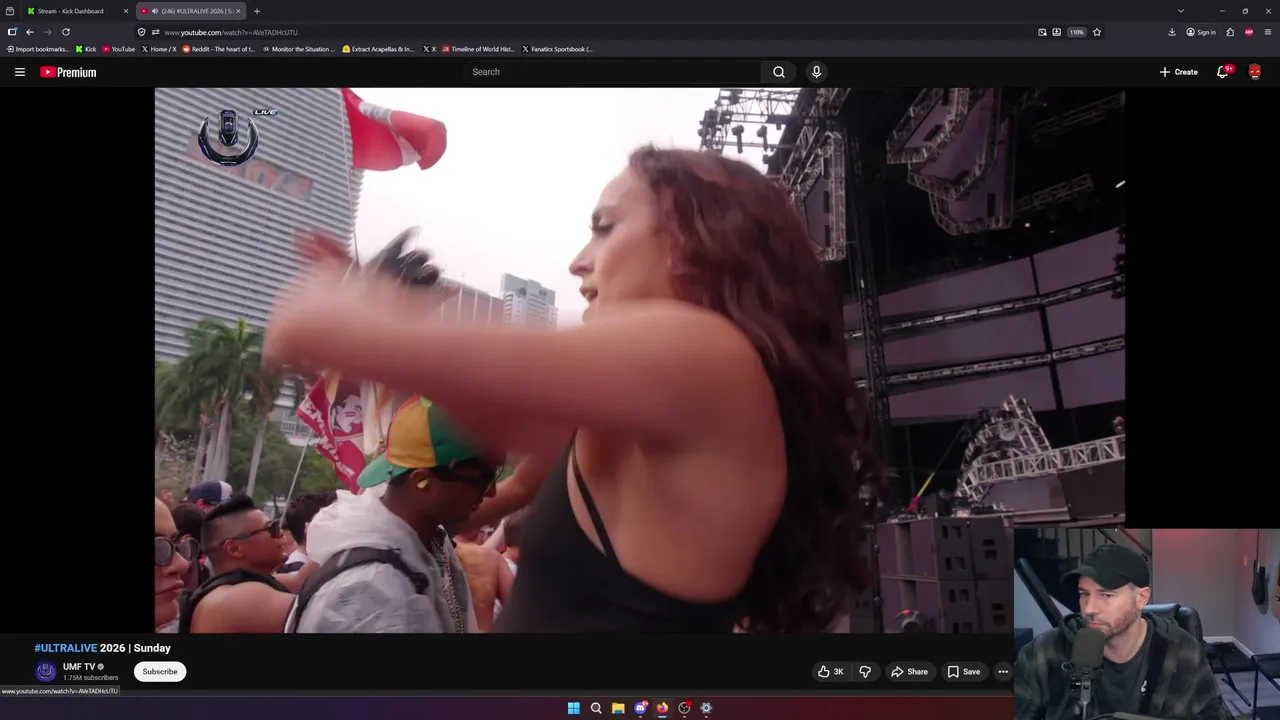The image size is (1280, 720).
Task: Close the Stream - Kick Dashboard tab
Action: coord(126,11)
